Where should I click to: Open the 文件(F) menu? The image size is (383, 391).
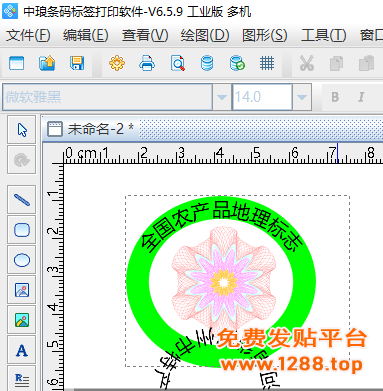[28, 35]
